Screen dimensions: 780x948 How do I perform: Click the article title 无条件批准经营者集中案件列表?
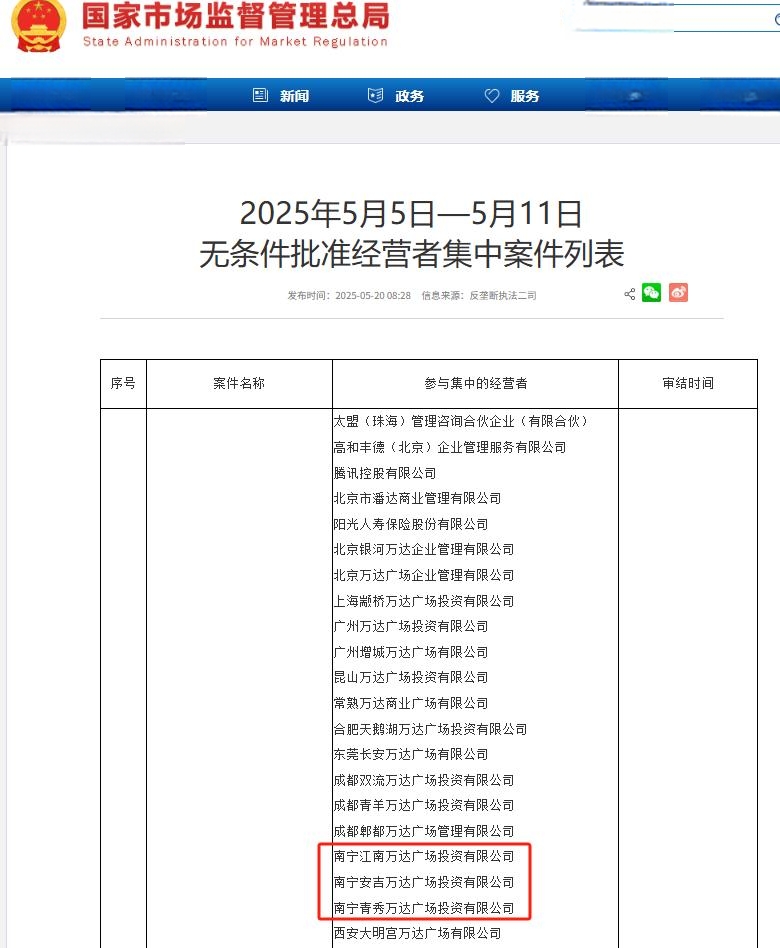[x=412, y=254]
